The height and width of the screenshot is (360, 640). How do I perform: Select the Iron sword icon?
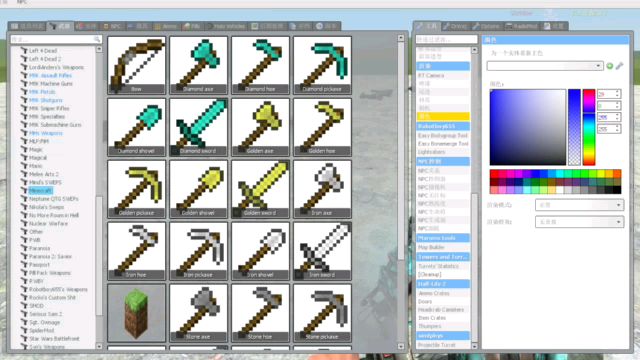click(322, 251)
